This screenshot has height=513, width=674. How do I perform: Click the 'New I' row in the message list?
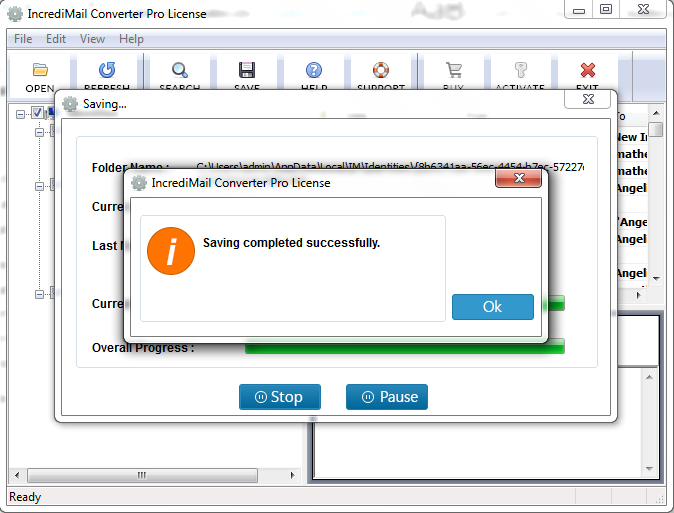click(x=631, y=137)
